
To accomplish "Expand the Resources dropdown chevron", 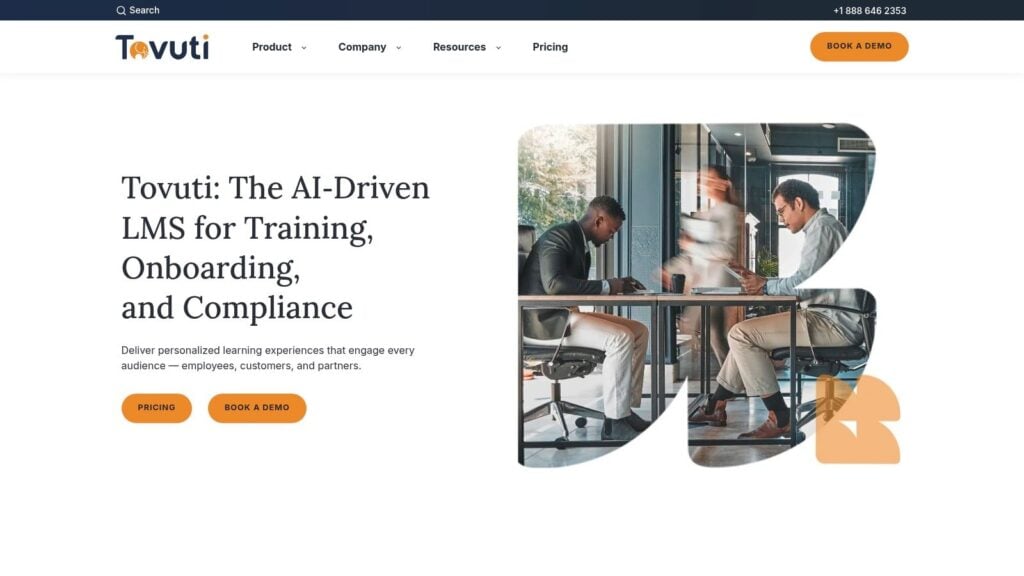I will coord(498,48).
